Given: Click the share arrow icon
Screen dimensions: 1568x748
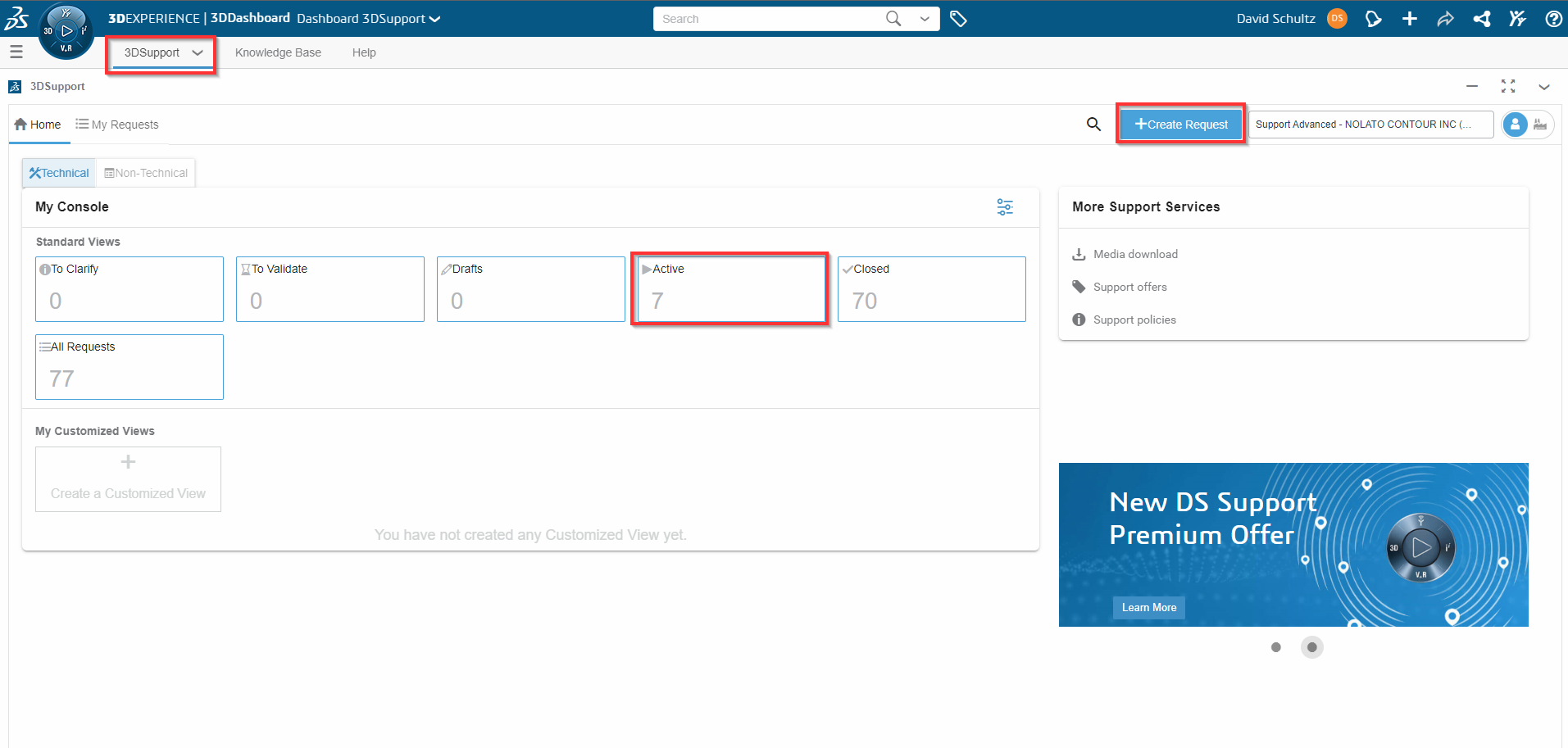Looking at the screenshot, I should tap(1446, 19).
